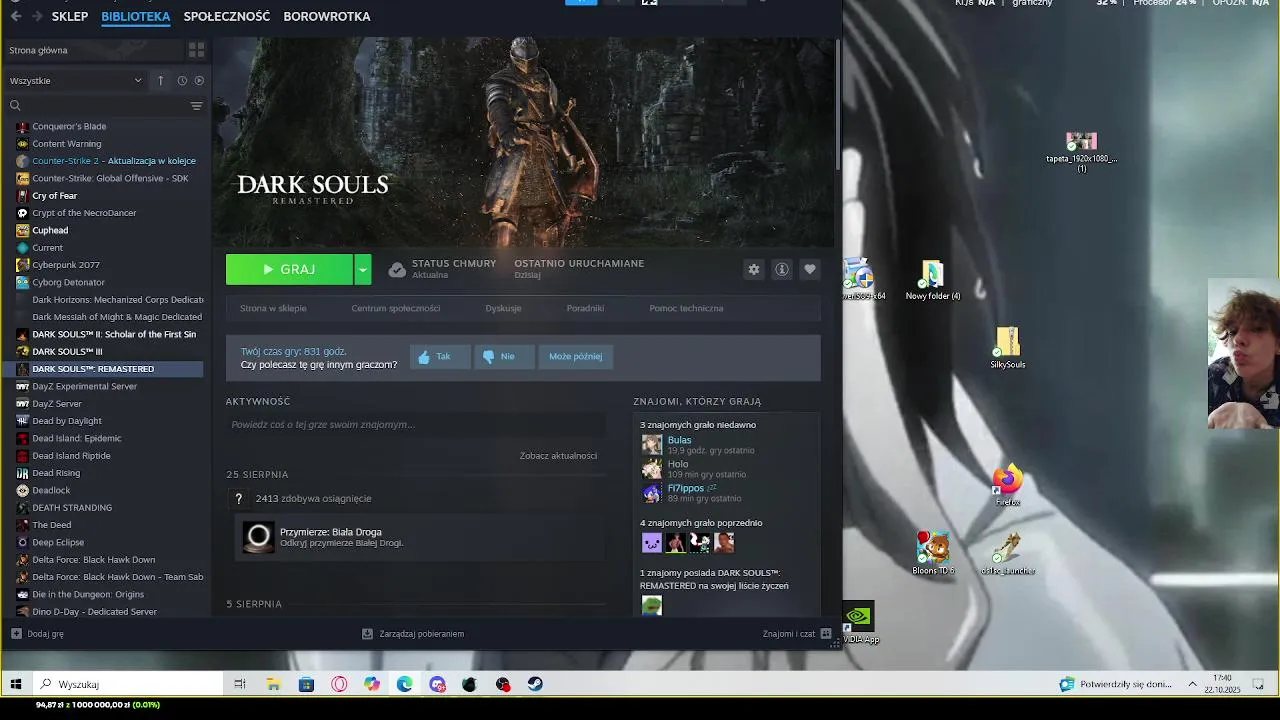The height and width of the screenshot is (720, 1280).
Task: Open game info icon
Action: 782,269
